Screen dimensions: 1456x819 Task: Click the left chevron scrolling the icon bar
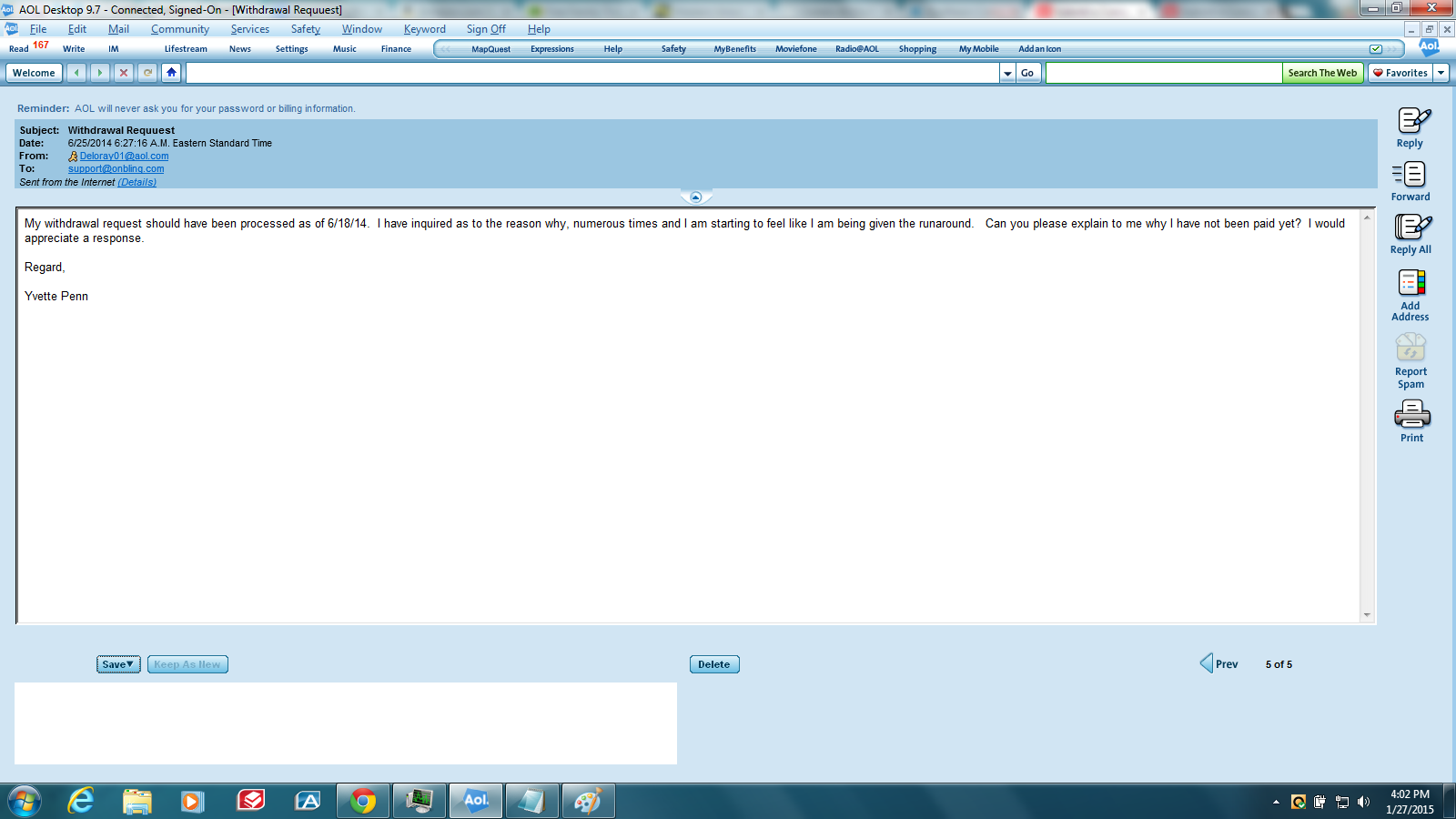(x=446, y=49)
